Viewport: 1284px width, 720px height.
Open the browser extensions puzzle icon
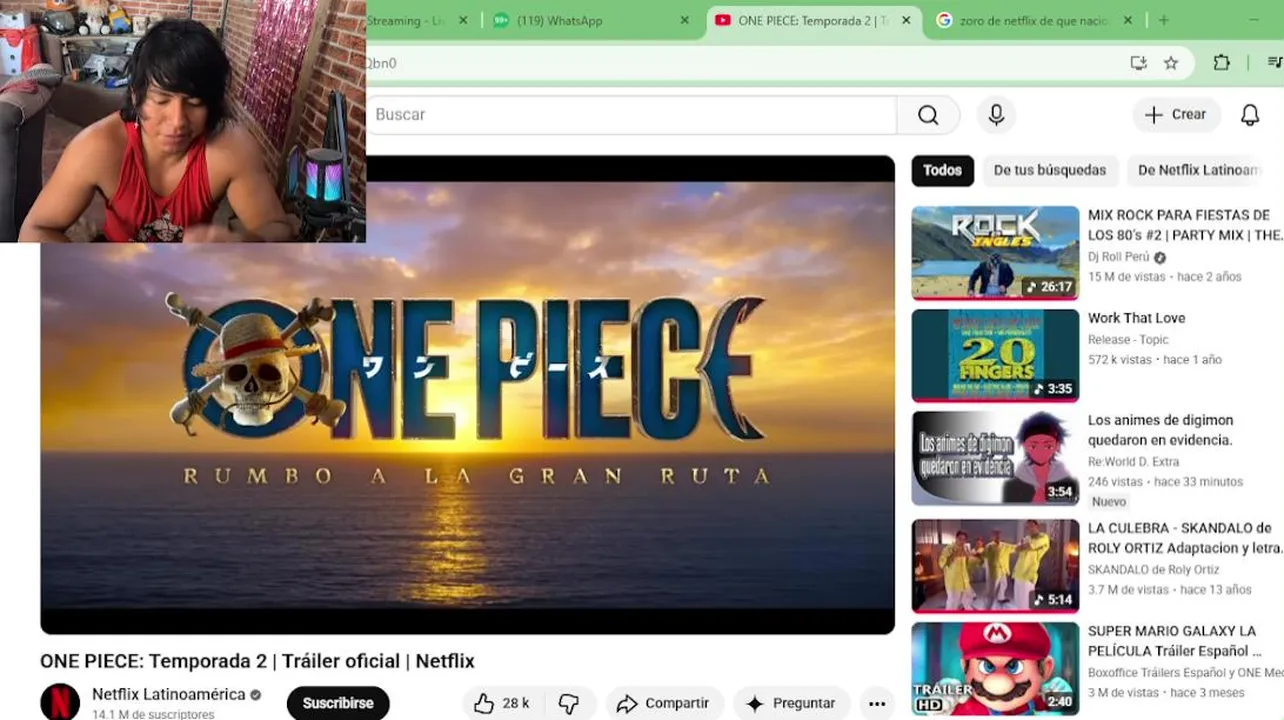1221,63
